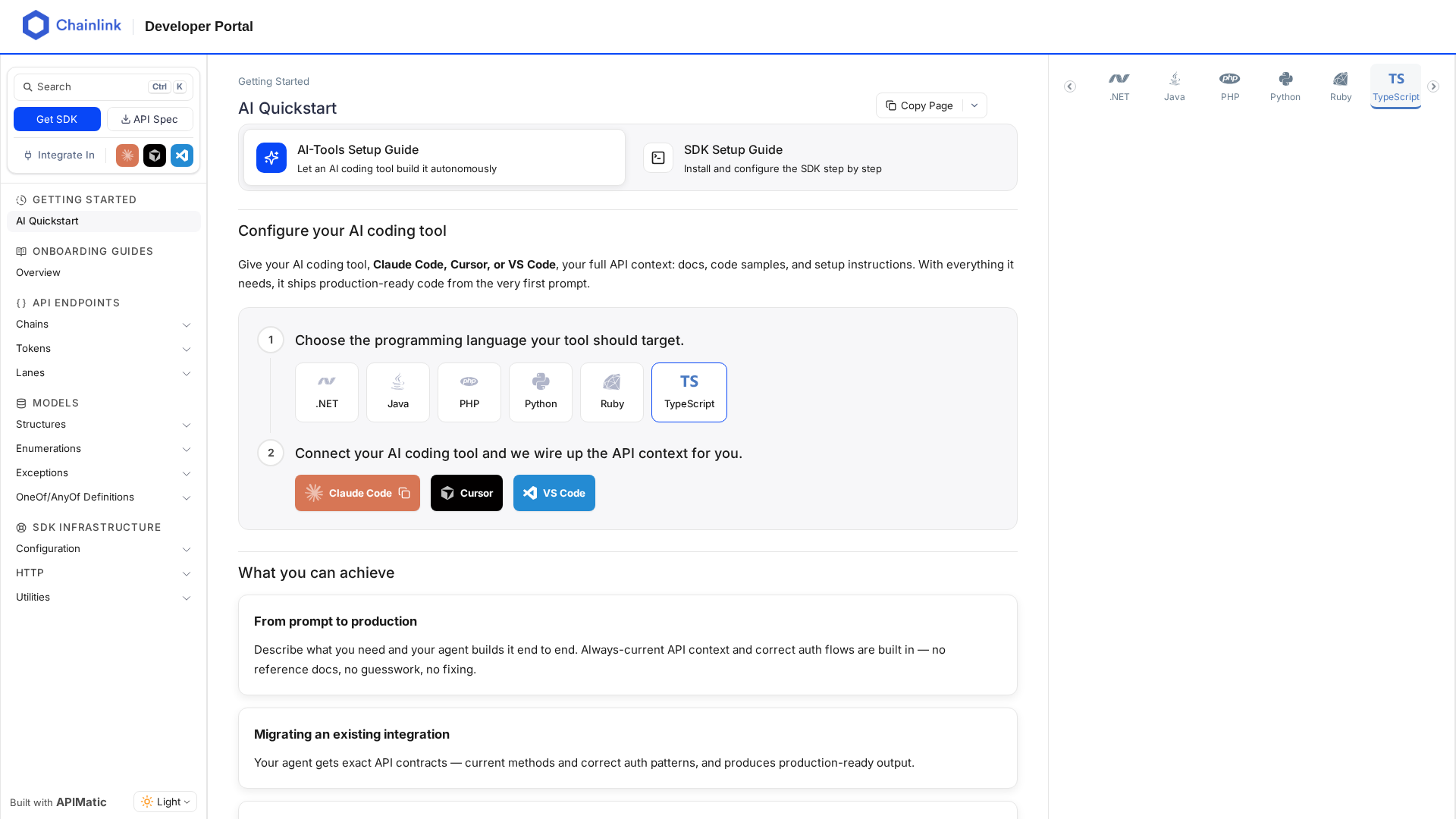
Task: Open AI Quickstart in sidebar
Action: (104, 221)
